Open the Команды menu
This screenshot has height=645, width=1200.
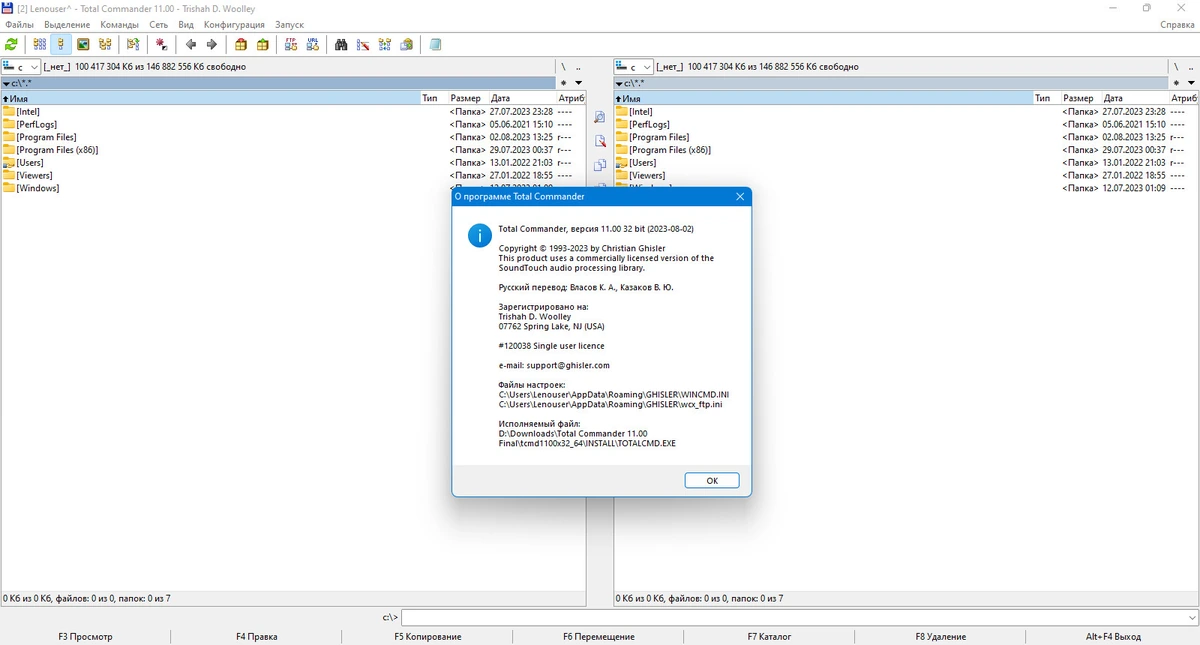click(x=120, y=24)
